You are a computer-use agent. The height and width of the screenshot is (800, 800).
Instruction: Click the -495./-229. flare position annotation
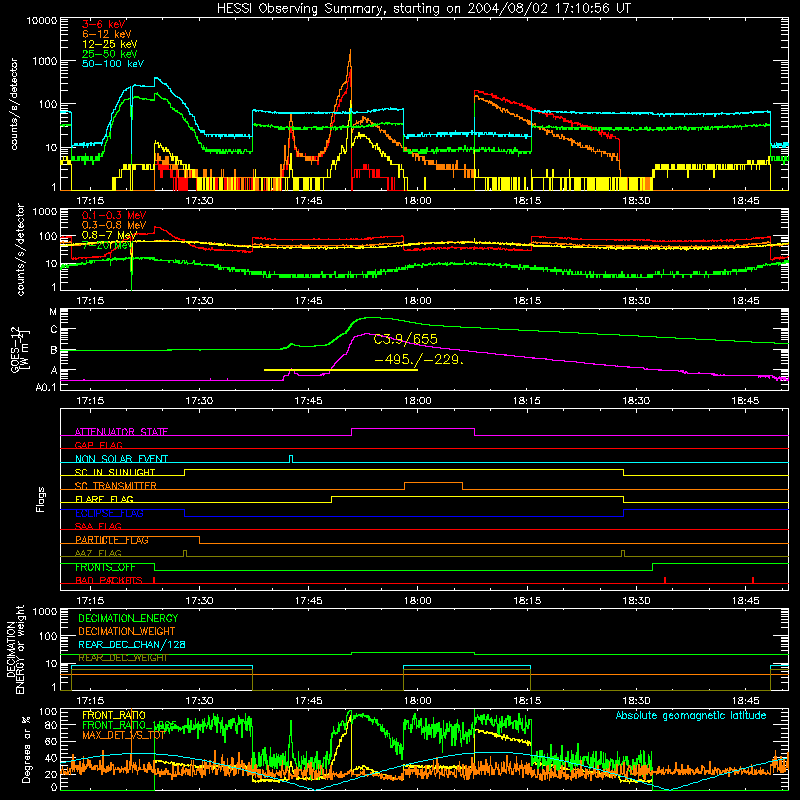pyautogui.click(x=419, y=360)
